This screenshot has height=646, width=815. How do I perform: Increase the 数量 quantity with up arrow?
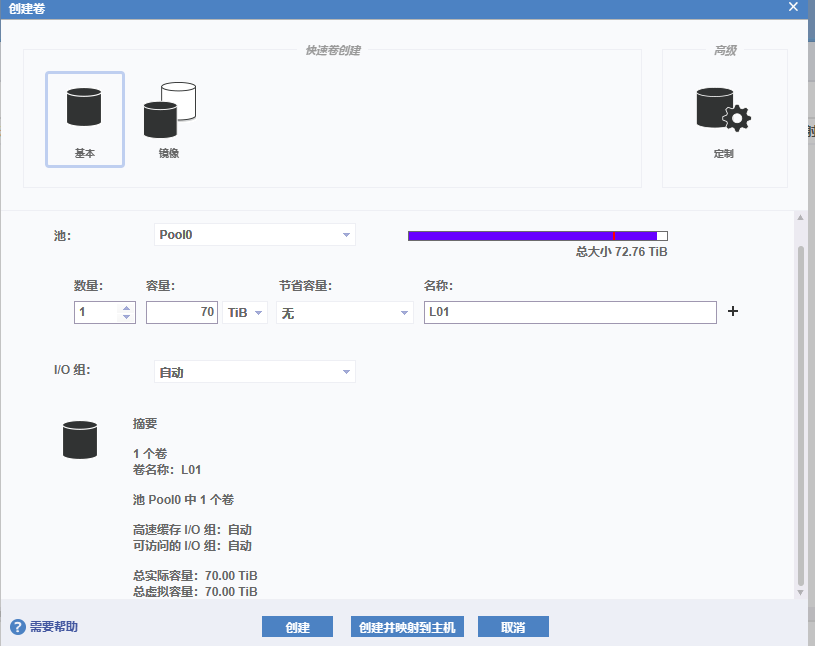[126, 308]
